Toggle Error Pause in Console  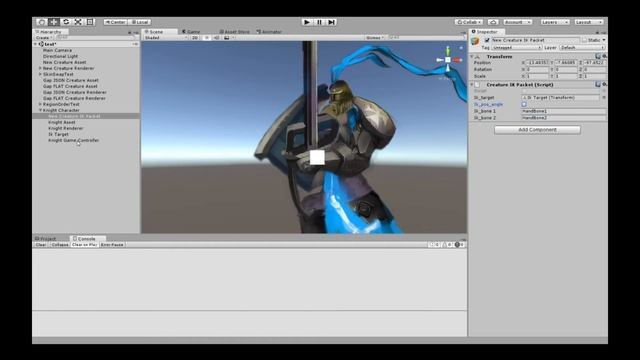[x=112, y=244]
